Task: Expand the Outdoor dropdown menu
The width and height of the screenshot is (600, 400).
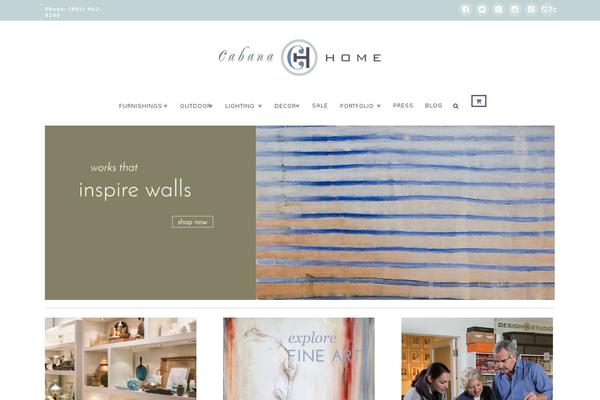Action: pyautogui.click(x=196, y=106)
